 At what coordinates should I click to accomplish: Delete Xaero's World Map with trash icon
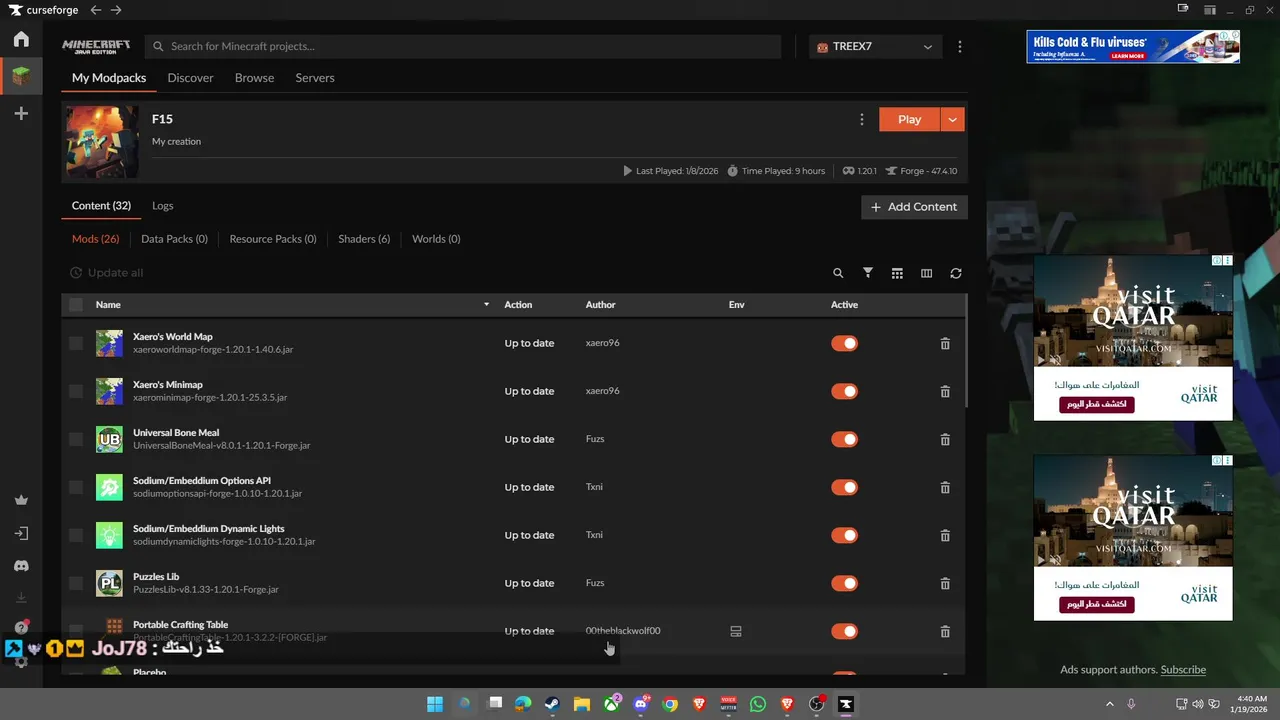coord(945,343)
